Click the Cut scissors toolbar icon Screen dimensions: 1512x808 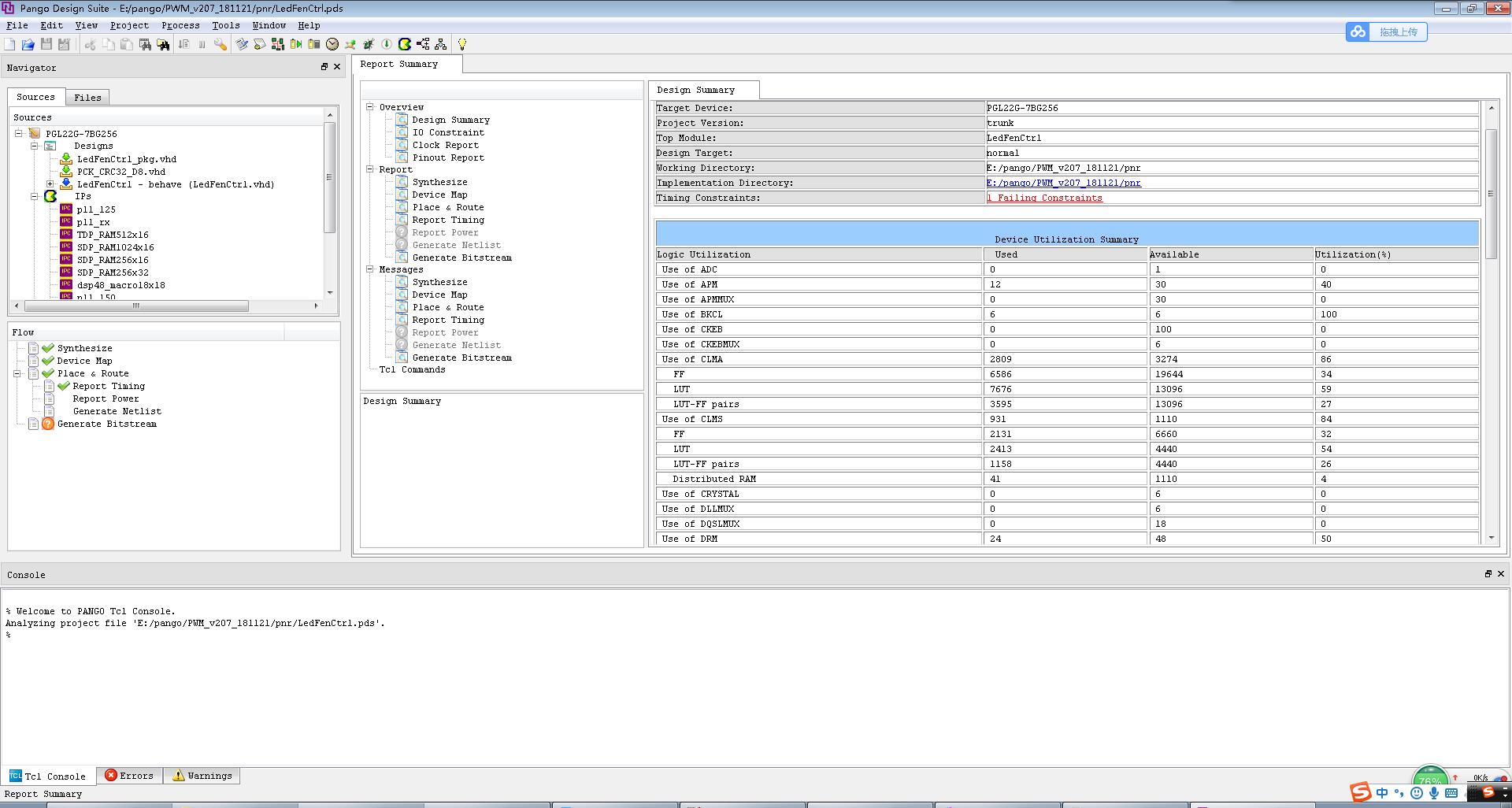pyautogui.click(x=90, y=44)
